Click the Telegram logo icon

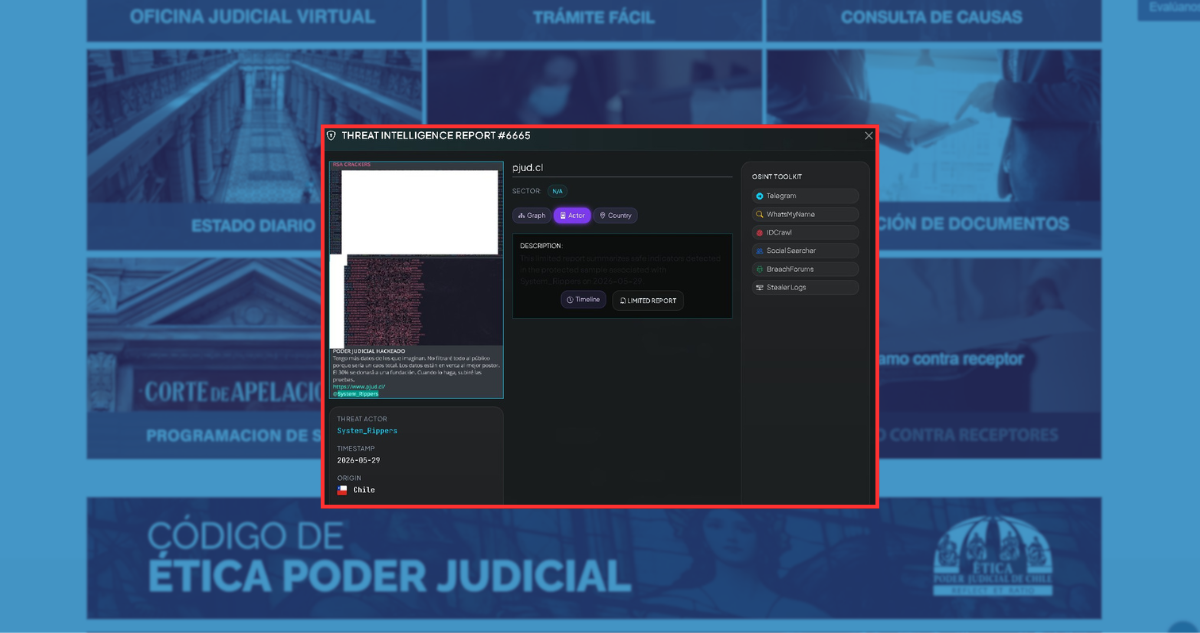[x=760, y=196]
